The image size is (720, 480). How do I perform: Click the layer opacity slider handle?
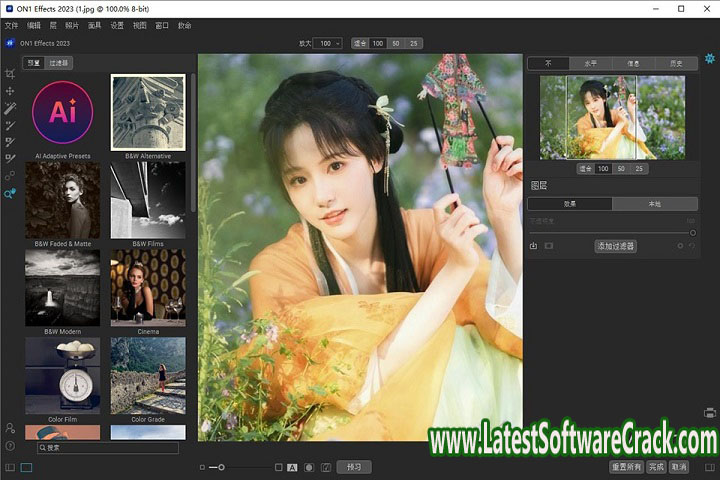coord(693,233)
